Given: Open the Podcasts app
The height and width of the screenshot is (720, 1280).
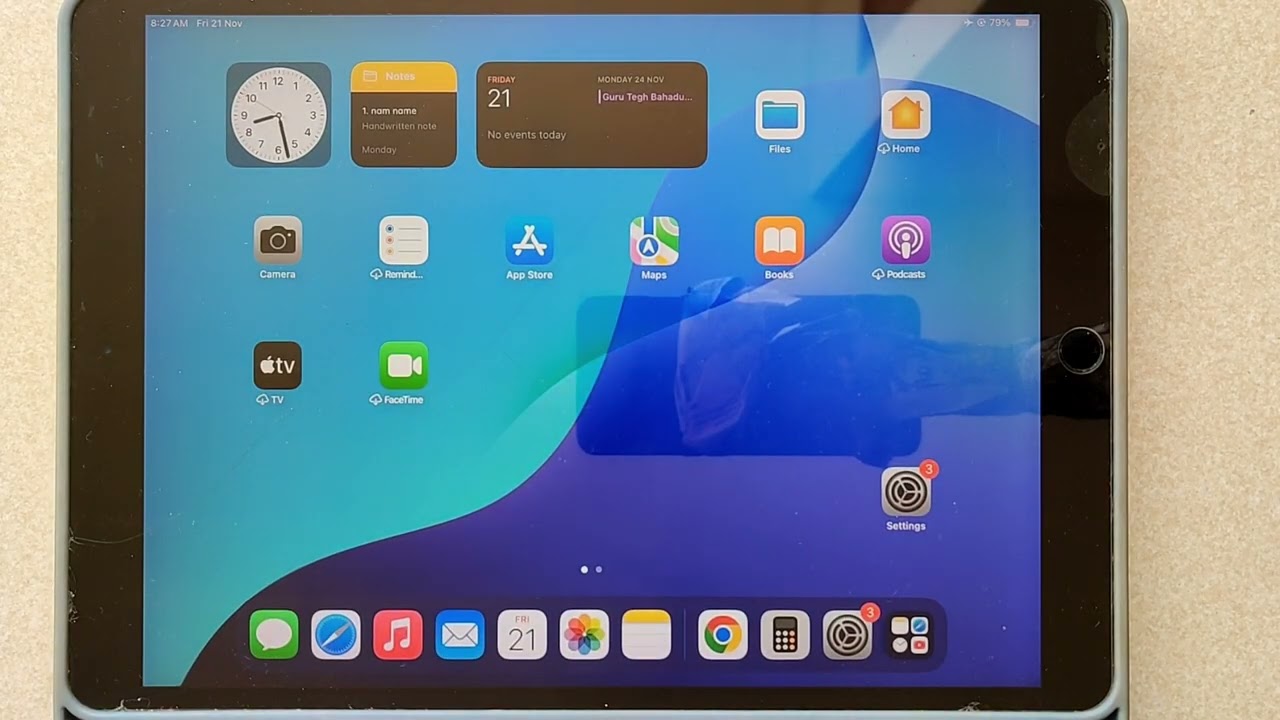Looking at the screenshot, I should pos(905,240).
